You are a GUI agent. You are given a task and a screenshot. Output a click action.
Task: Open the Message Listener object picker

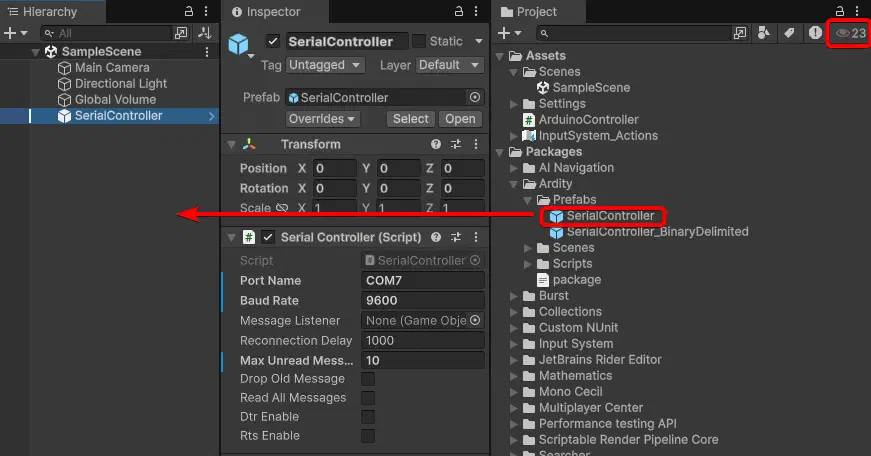tap(475, 320)
